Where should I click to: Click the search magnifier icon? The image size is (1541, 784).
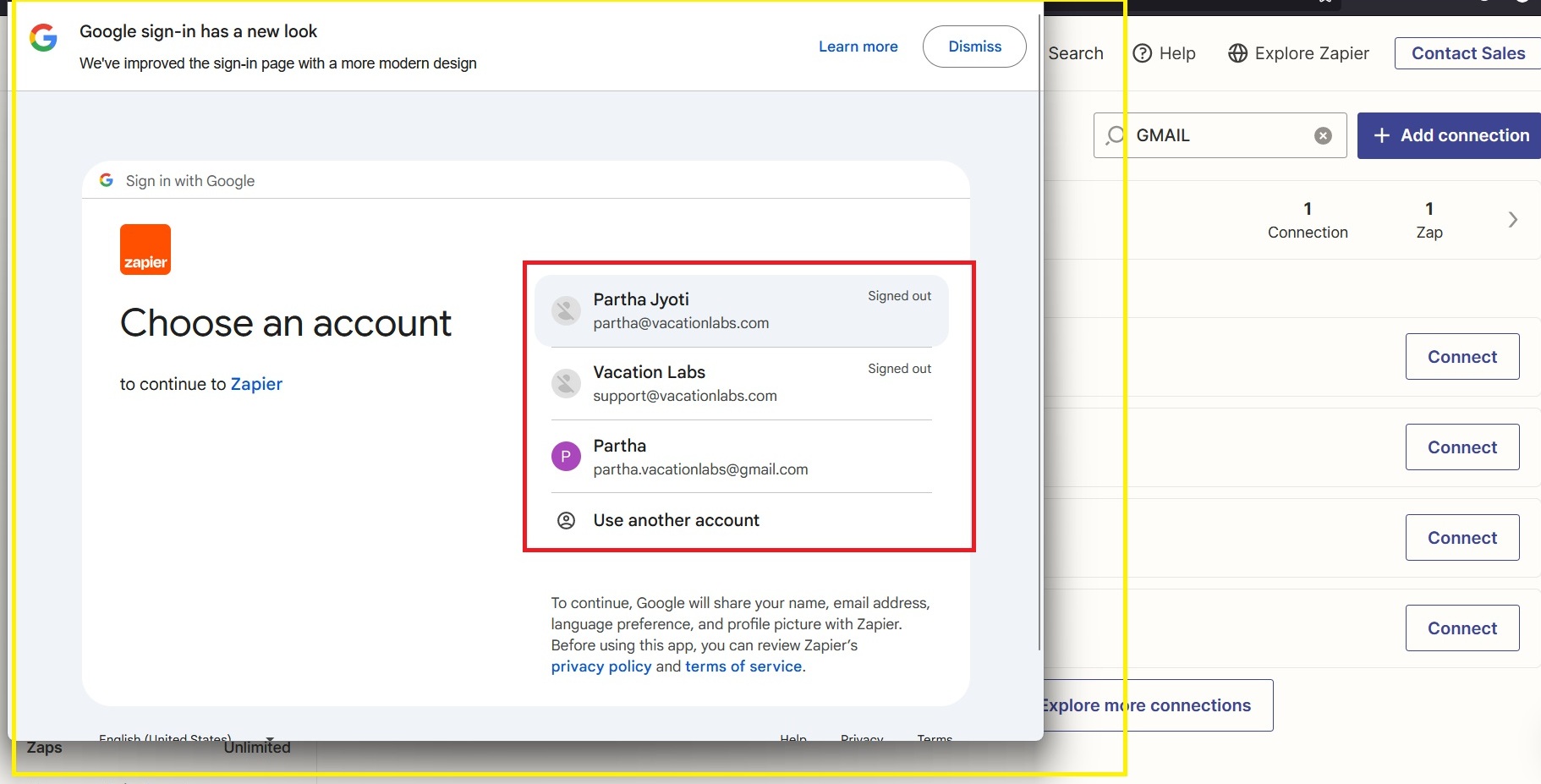click(1116, 135)
